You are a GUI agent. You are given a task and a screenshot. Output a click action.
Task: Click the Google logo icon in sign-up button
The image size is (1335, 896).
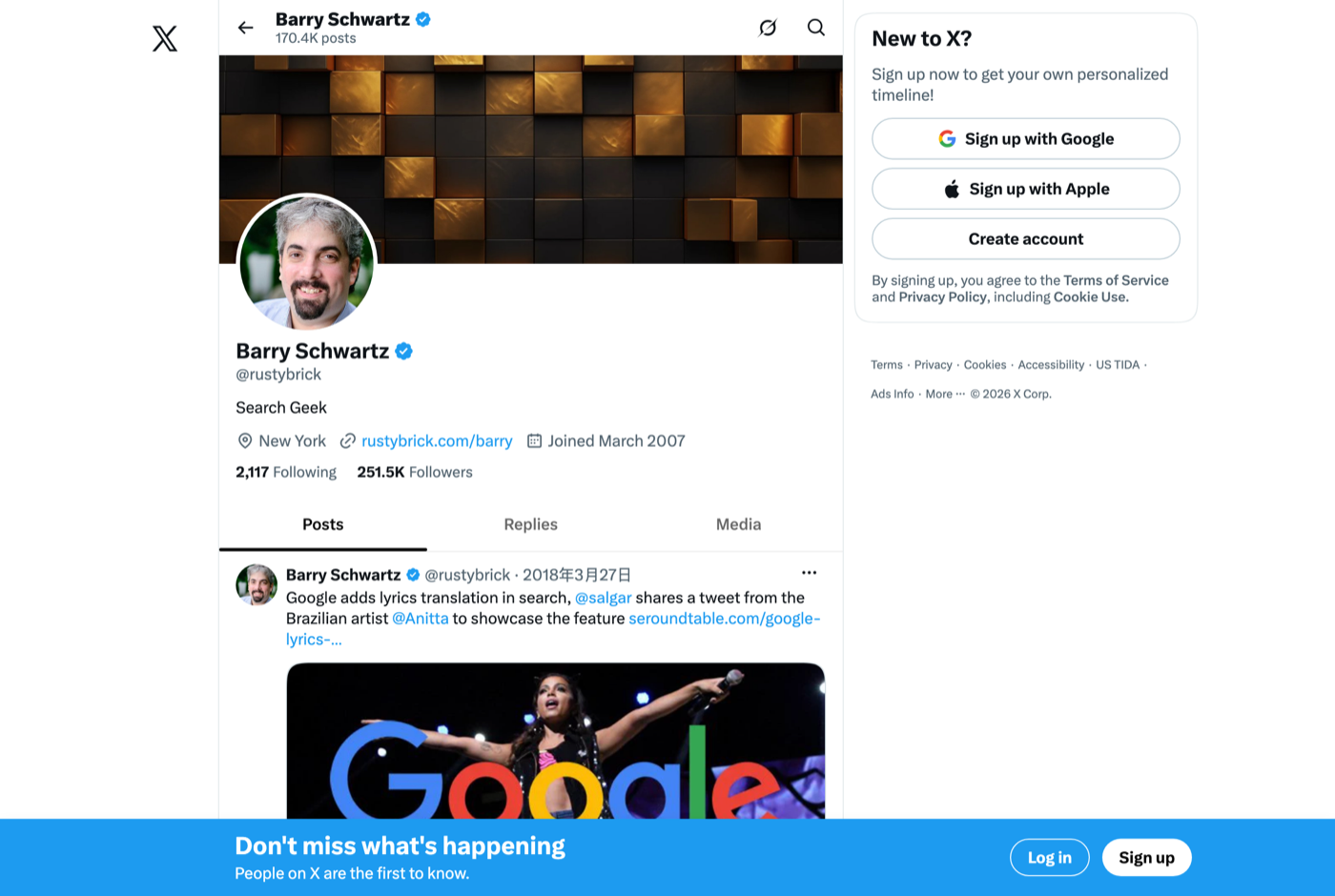pos(947,139)
